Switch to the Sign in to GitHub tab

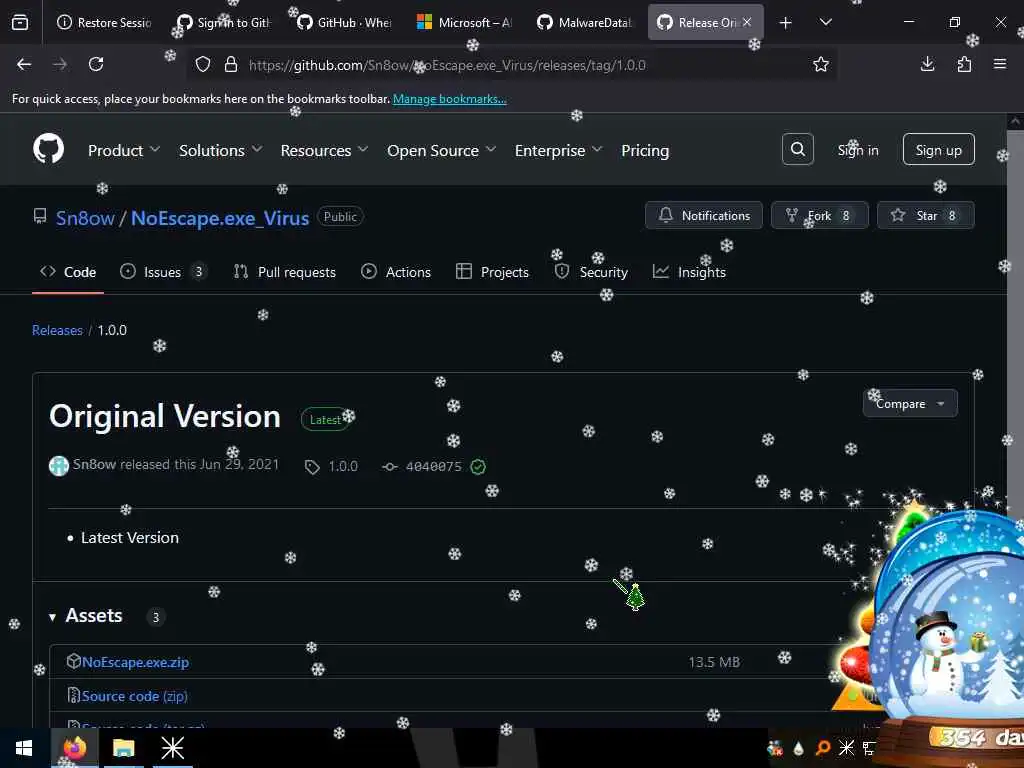pyautogui.click(x=225, y=22)
